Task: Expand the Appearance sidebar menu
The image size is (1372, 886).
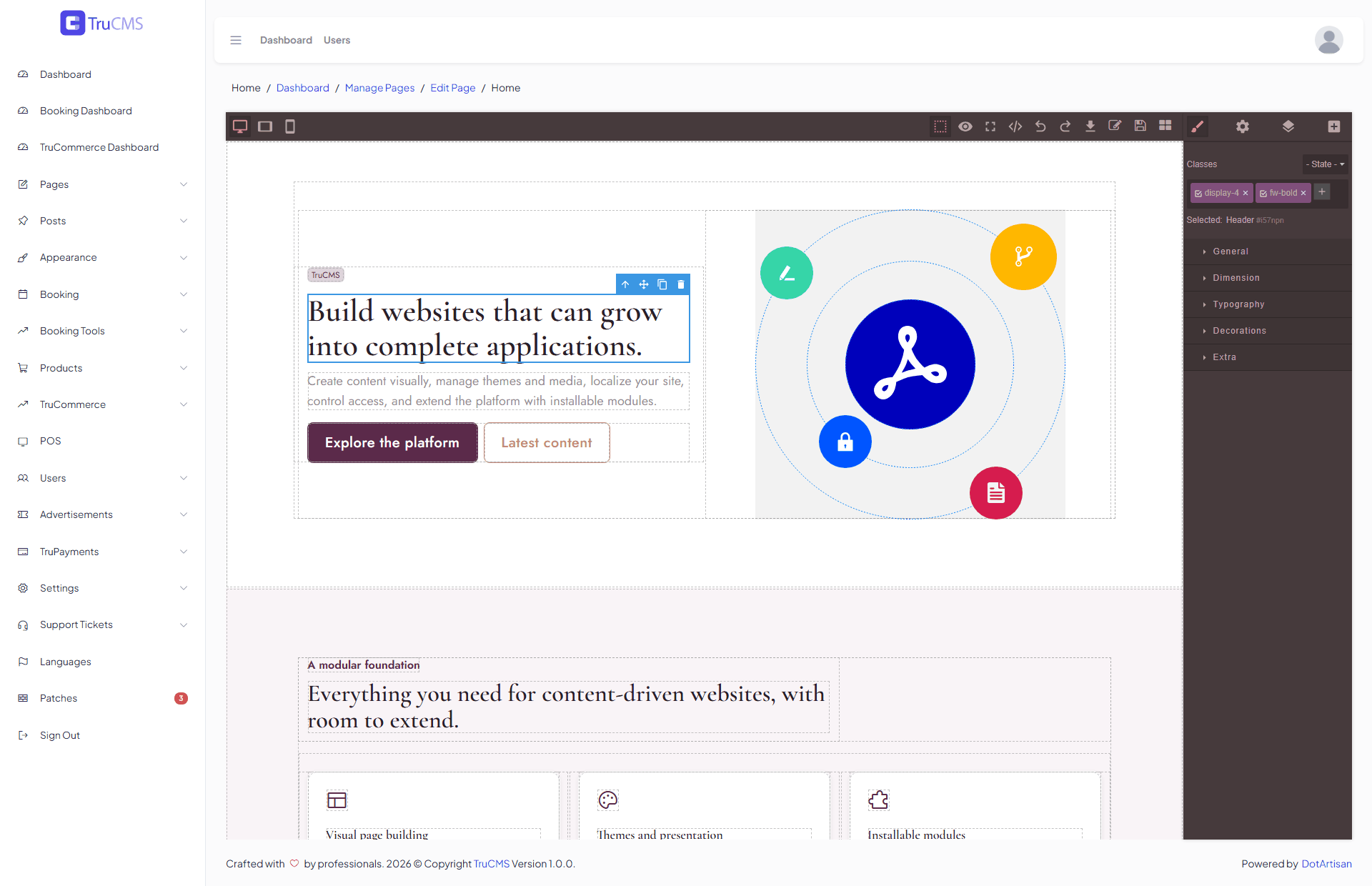Action: [x=103, y=257]
